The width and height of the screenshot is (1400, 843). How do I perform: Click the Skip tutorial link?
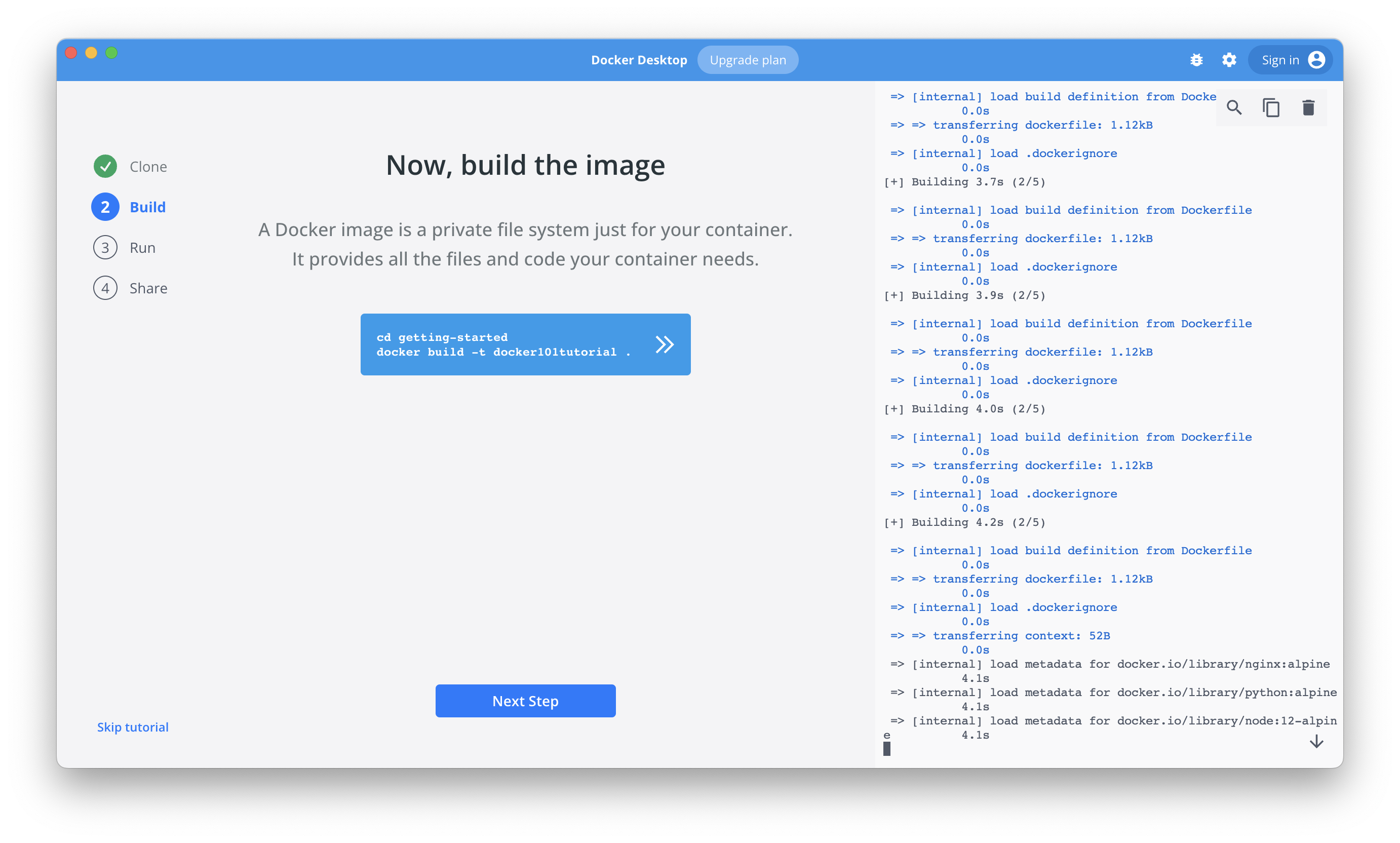pos(132,726)
